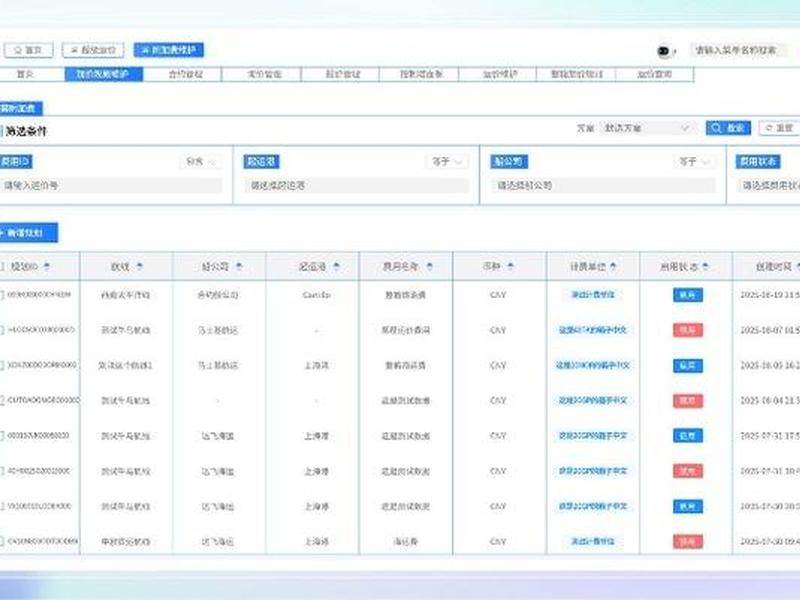The image size is (800, 600).
Task: Open the partly visible 费用状态 select box
Action: pyautogui.click(x=768, y=185)
